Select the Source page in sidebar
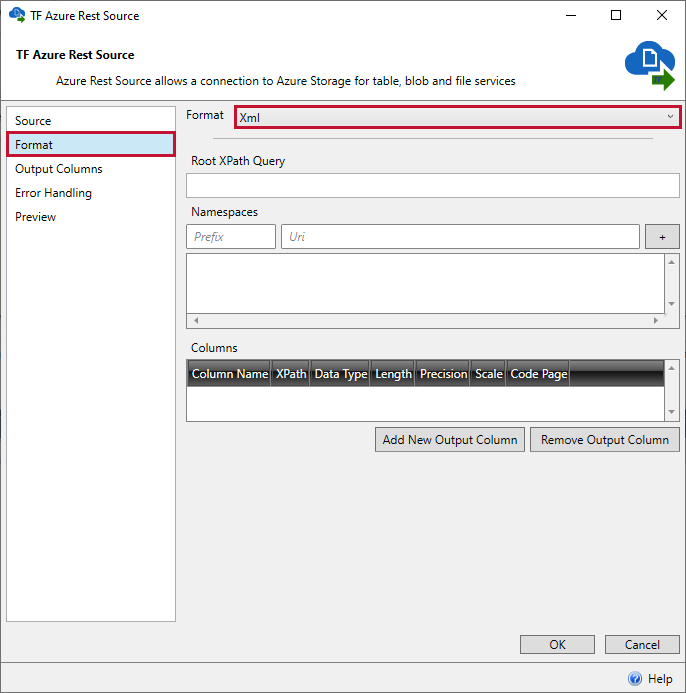Viewport: 686px width, 693px height. pos(91,121)
